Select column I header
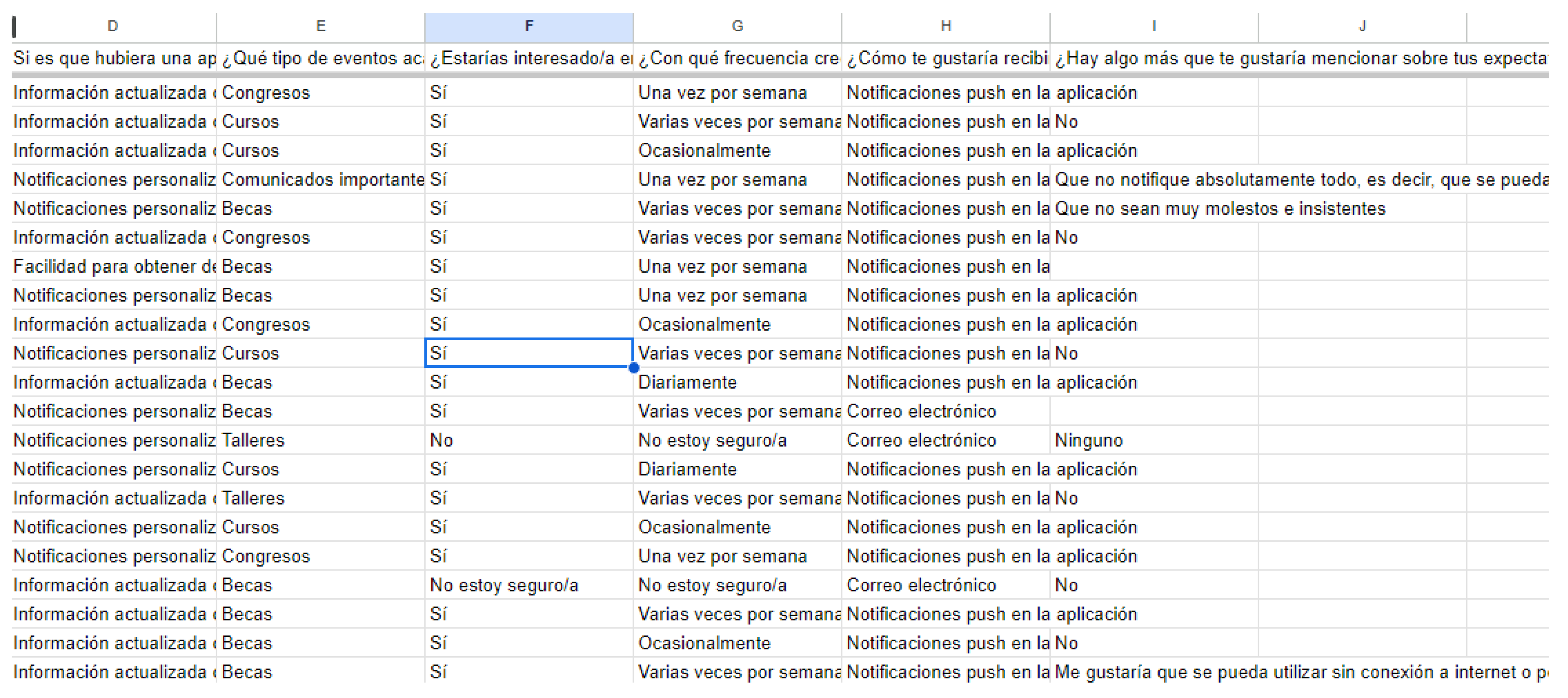The width and height of the screenshot is (1568, 698). coord(1154,25)
